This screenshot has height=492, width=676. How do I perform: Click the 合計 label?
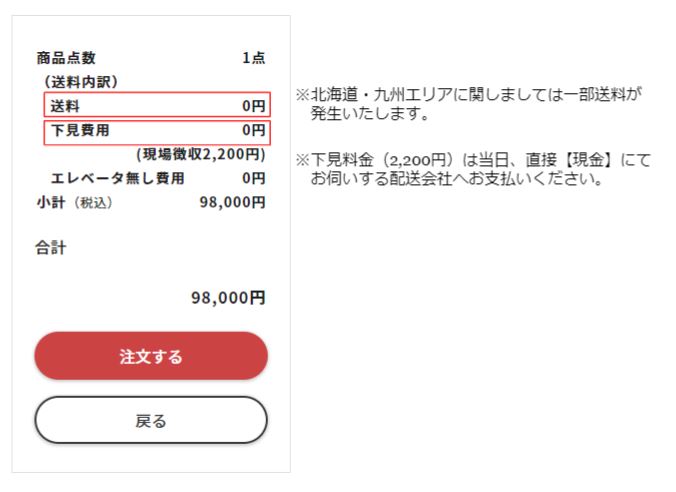point(50,248)
